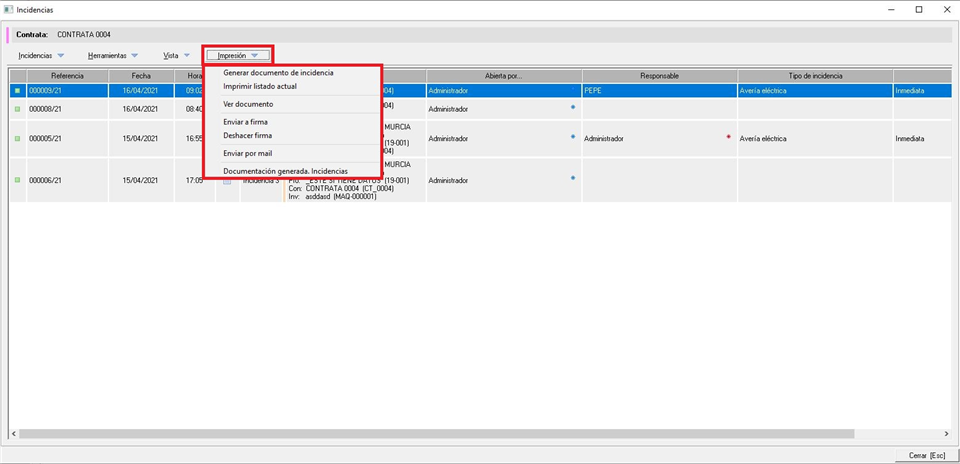Image resolution: width=960 pixels, height=464 pixels.
Task: Sort by the Referencia column header
Action: (67, 76)
